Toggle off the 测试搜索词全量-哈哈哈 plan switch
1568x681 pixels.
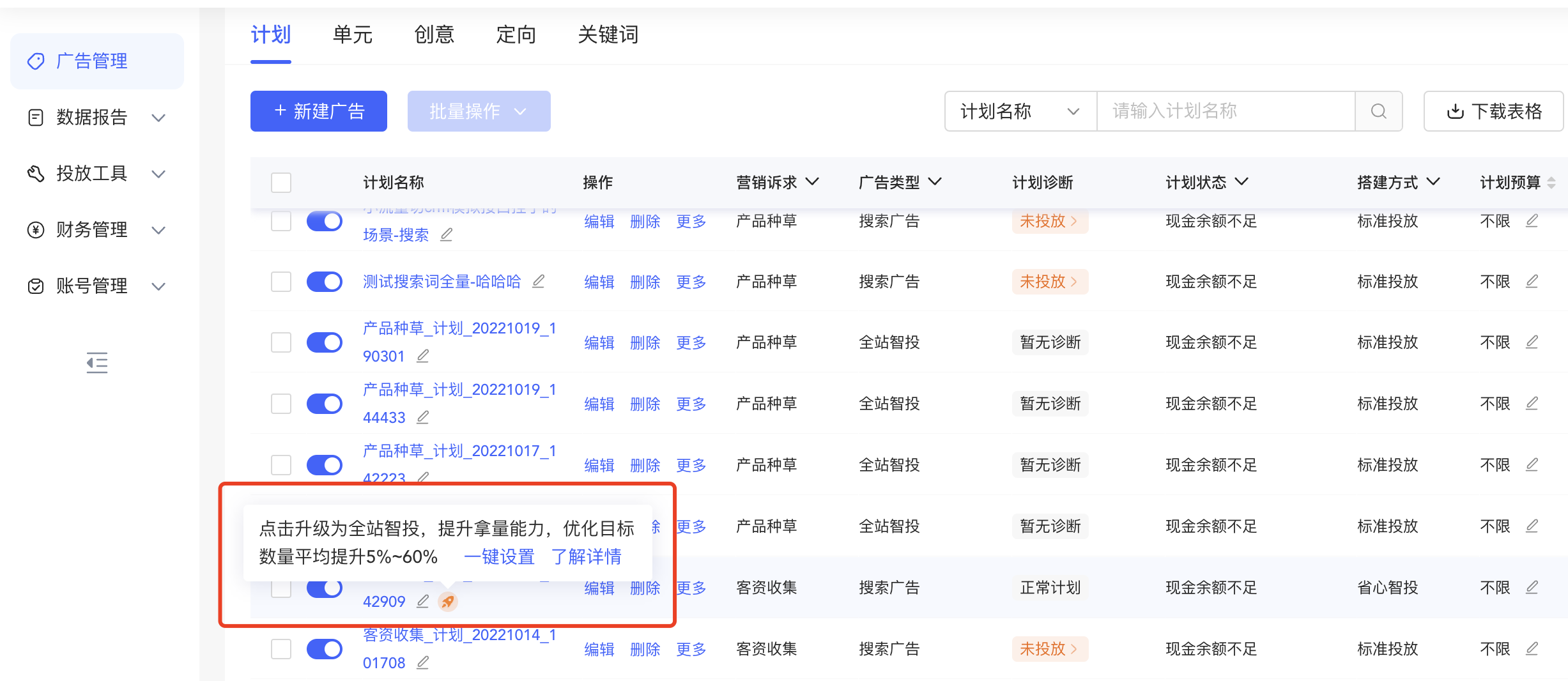point(325,282)
